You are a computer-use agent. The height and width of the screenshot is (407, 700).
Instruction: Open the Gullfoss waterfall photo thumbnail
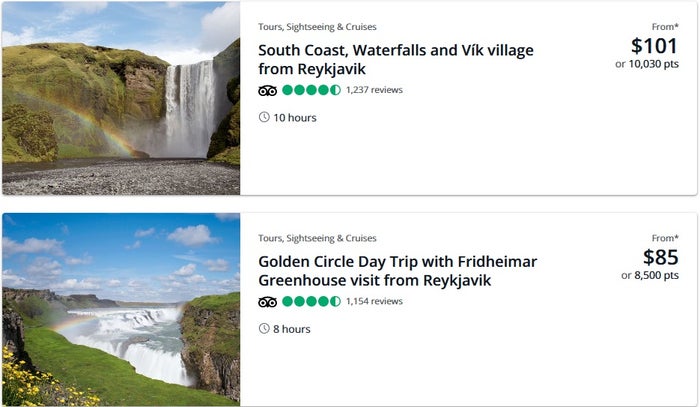click(x=121, y=309)
